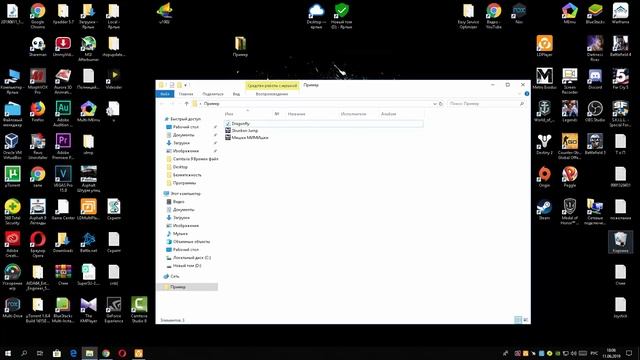
Task: Sort files by the Имя column
Action: click(x=229, y=114)
